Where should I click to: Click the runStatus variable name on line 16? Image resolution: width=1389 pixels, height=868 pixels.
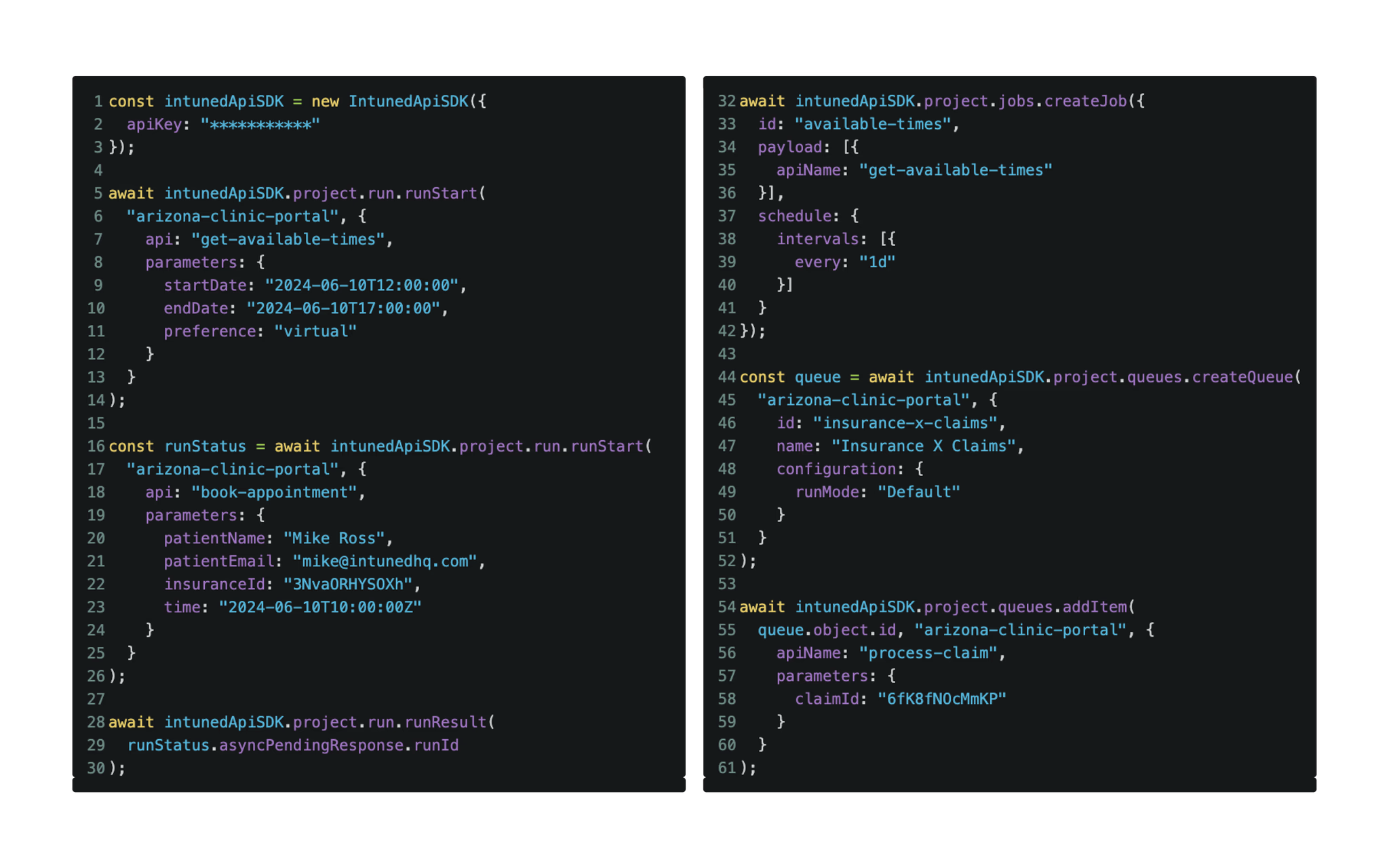[205, 446]
